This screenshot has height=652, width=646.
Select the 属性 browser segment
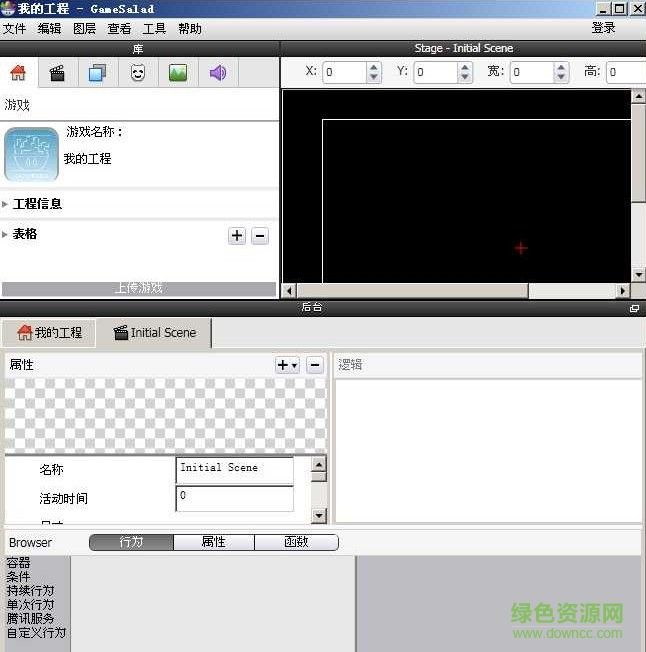point(214,542)
